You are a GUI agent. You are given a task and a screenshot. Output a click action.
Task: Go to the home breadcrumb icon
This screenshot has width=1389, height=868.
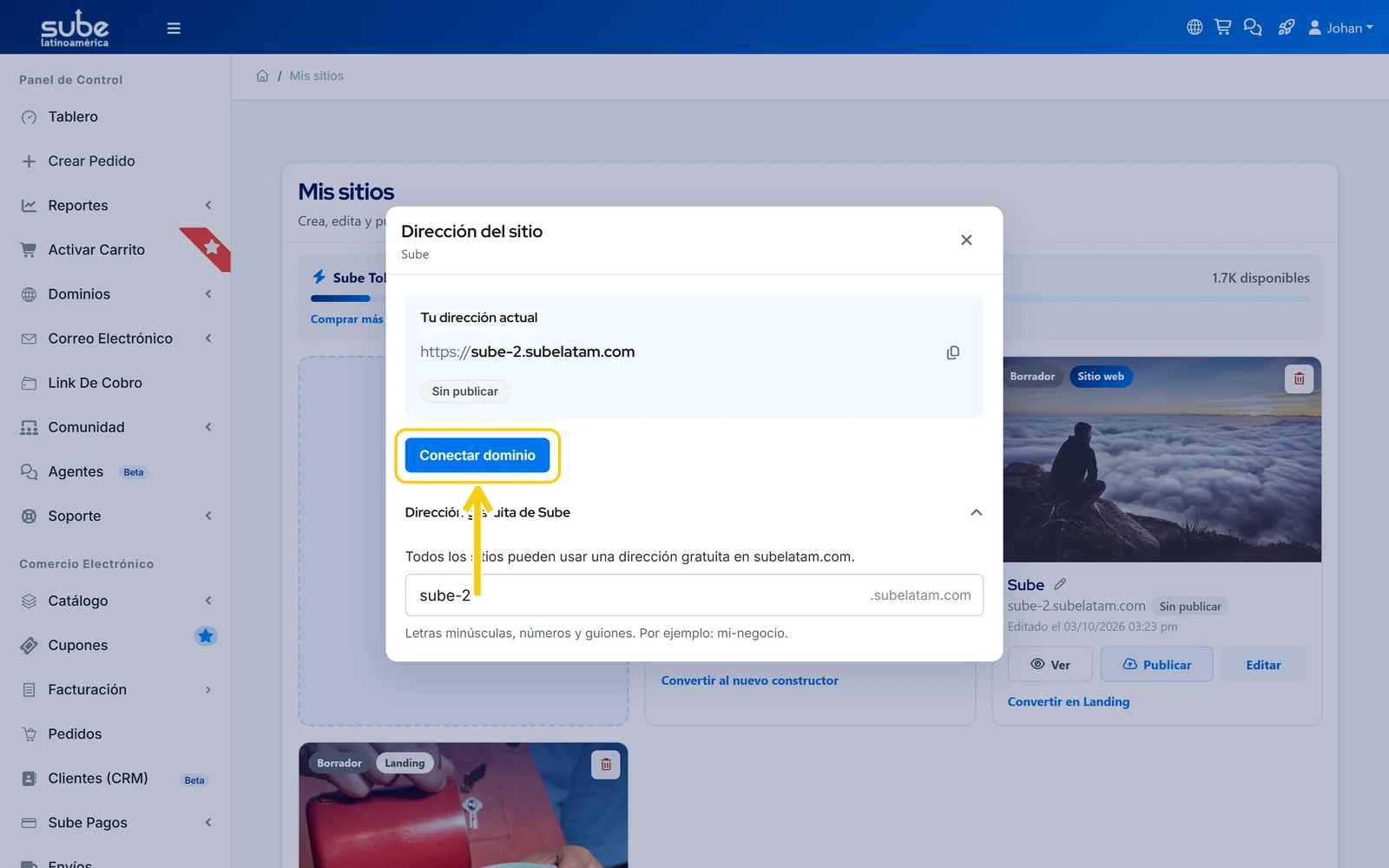(x=262, y=76)
